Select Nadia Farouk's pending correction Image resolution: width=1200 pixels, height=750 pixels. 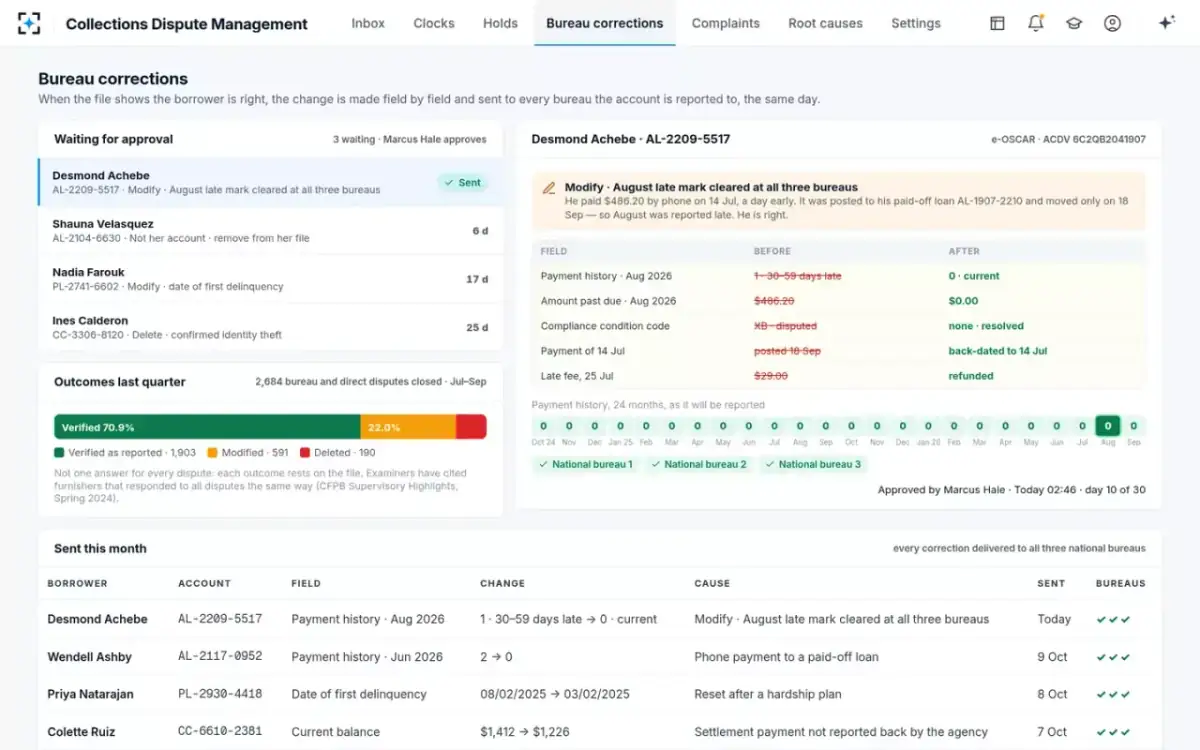270,279
